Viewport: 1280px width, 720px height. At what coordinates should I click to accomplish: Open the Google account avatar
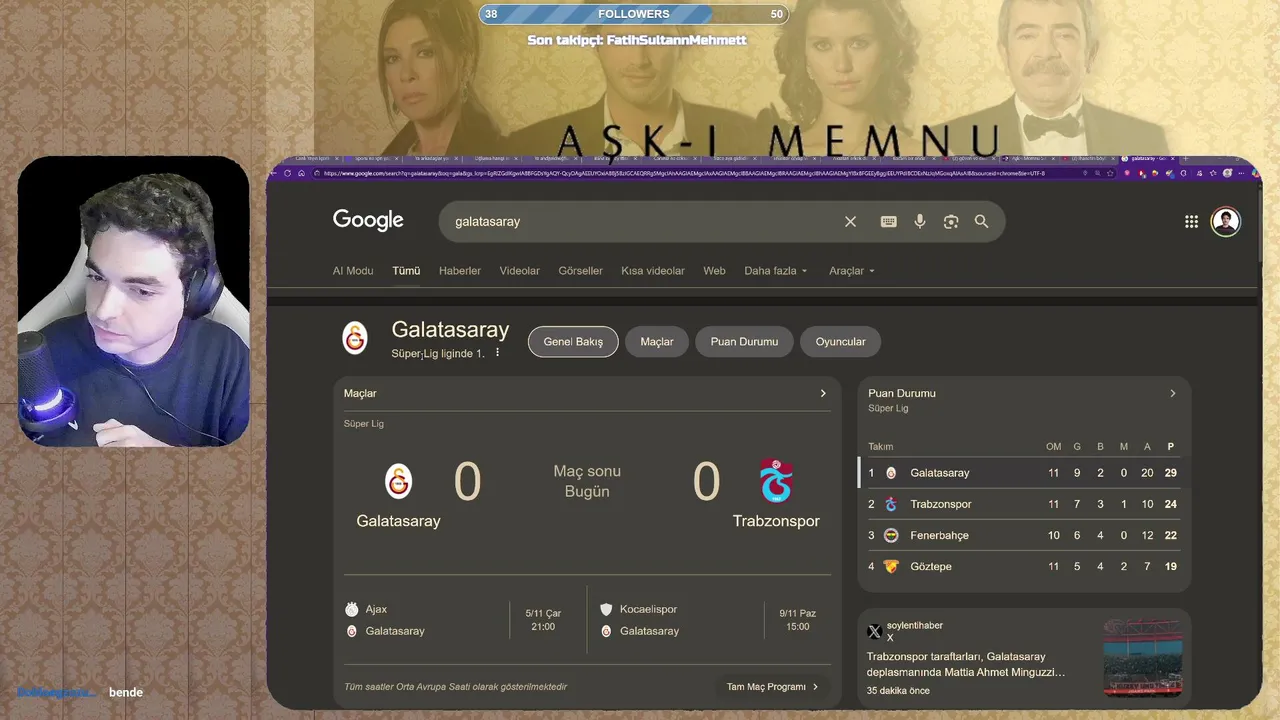pyautogui.click(x=1225, y=222)
